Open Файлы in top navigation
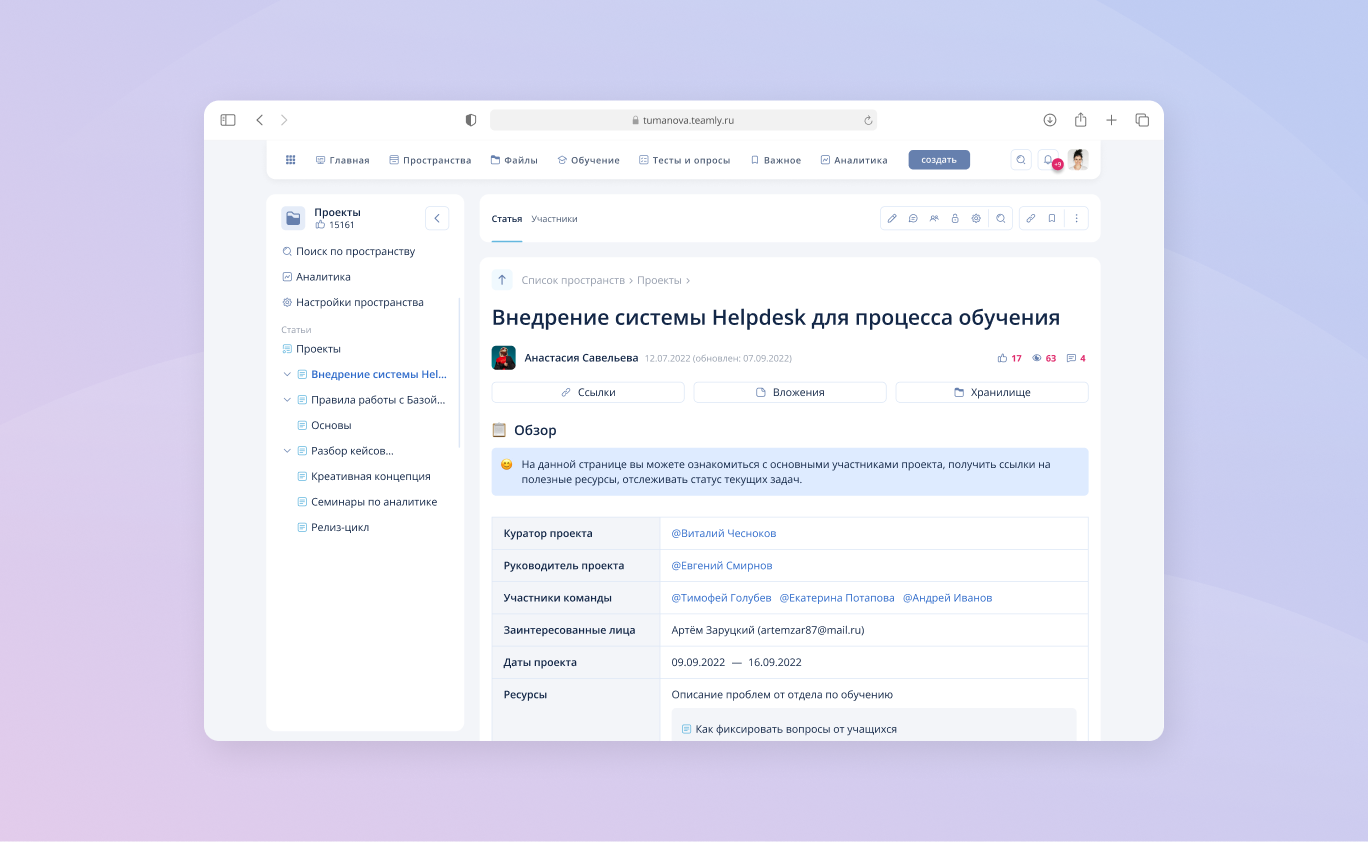 tap(514, 160)
